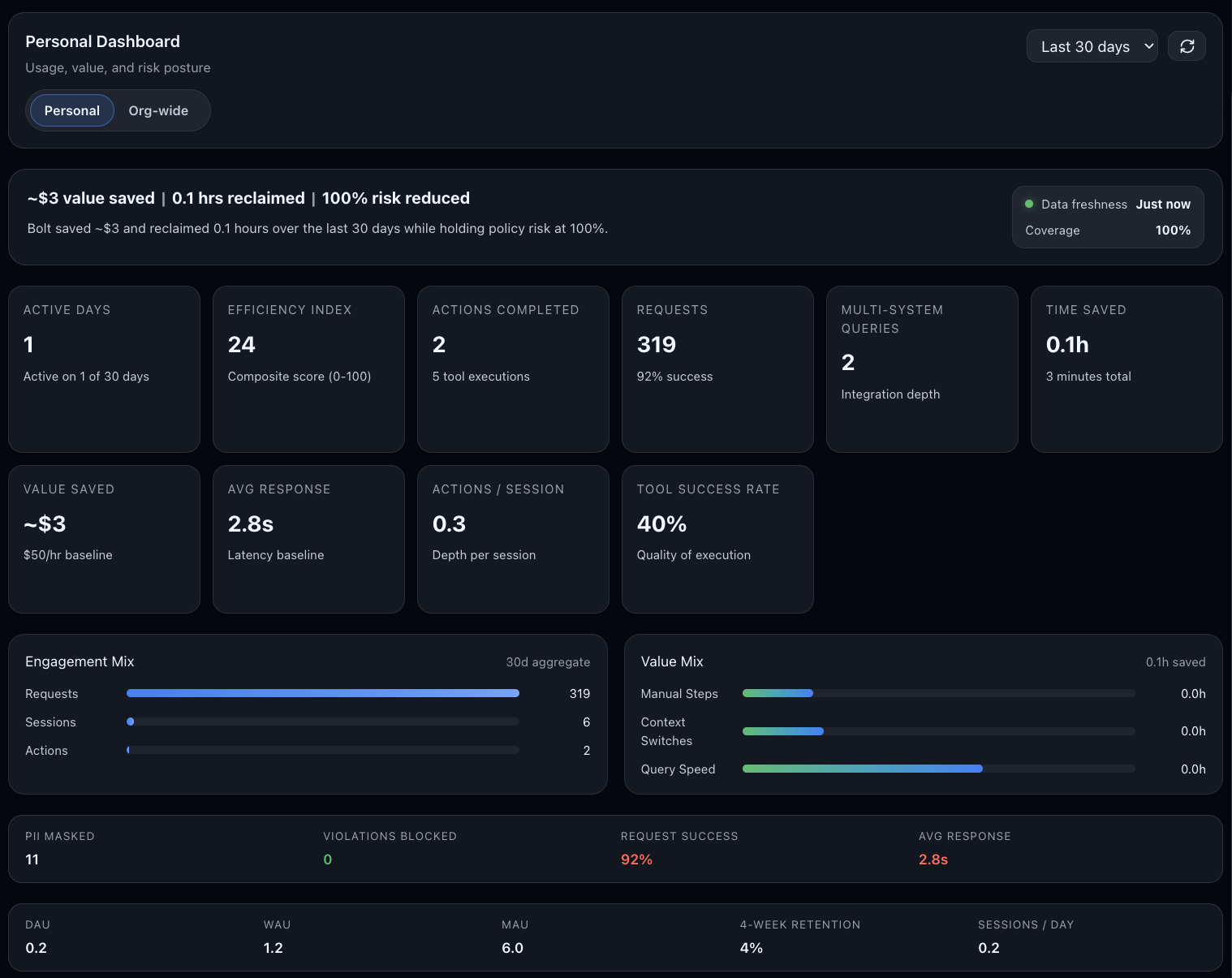Select the Personal tab
The width and height of the screenshot is (1232, 978).
[x=71, y=110]
